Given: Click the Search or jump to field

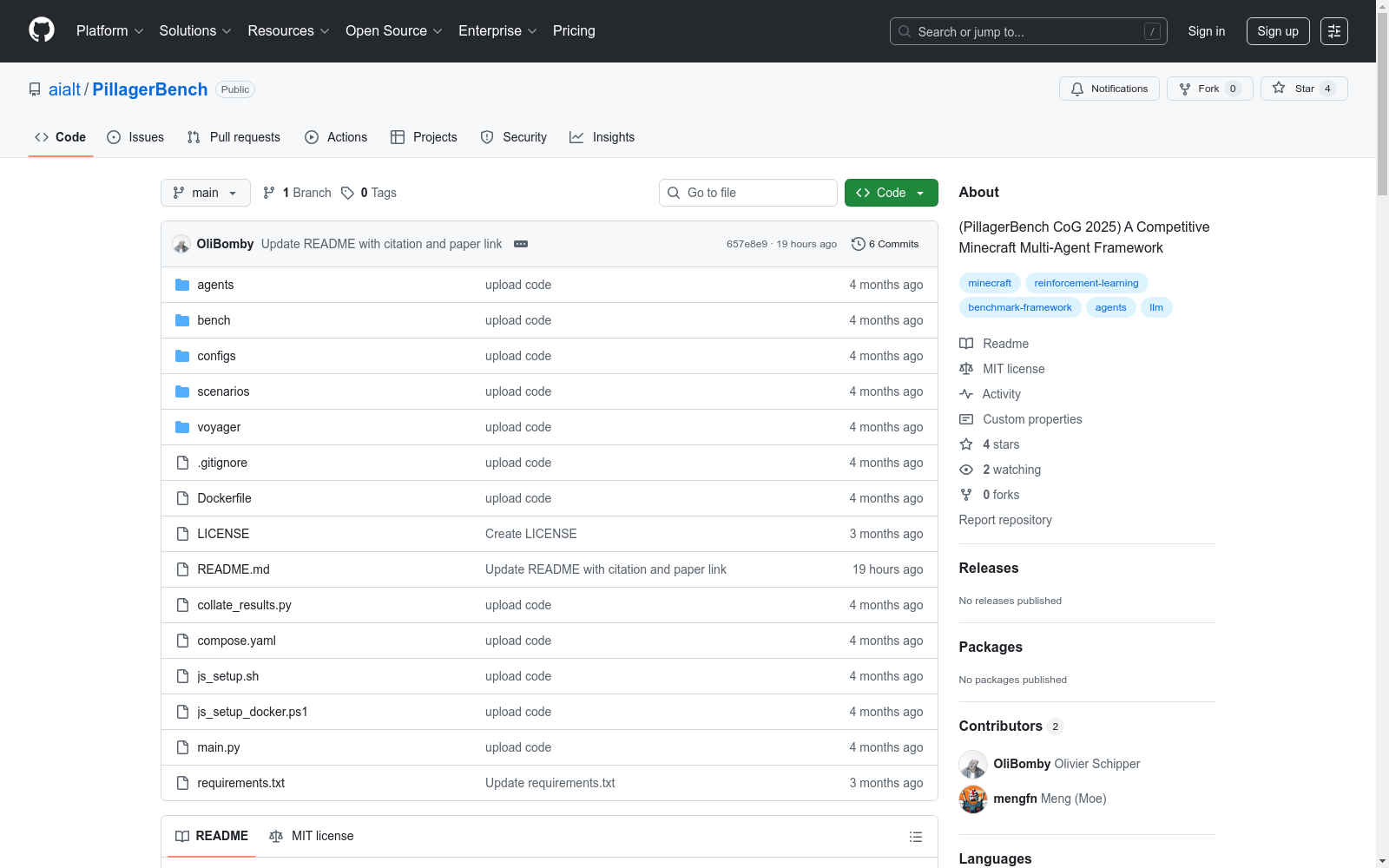Looking at the screenshot, I should tap(1029, 31).
